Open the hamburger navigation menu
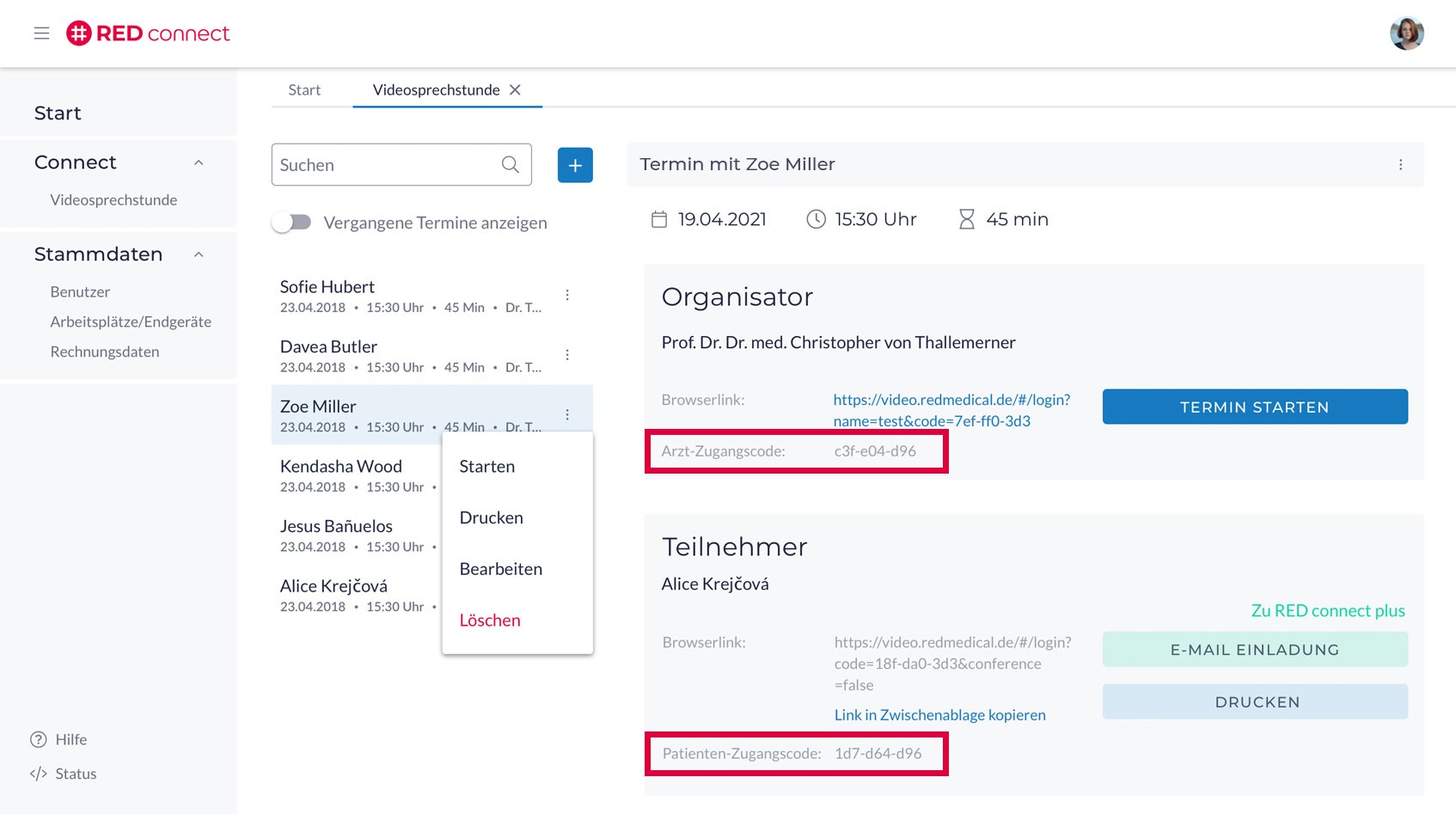Viewport: 1456px width, 814px height. tap(41, 34)
